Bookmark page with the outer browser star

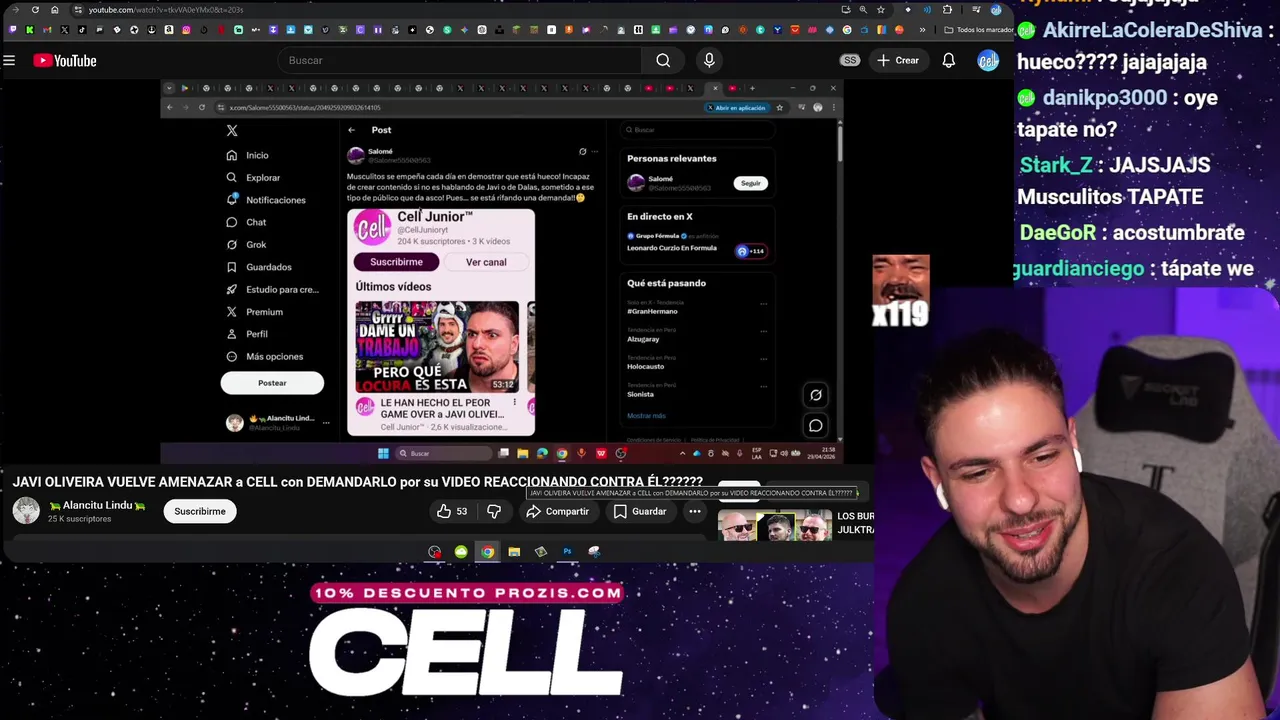coord(880,10)
